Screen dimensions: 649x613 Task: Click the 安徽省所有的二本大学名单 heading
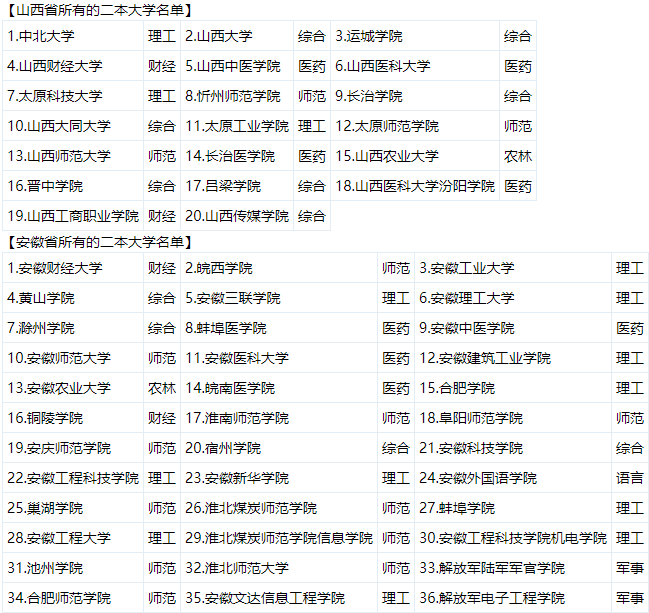point(99,242)
